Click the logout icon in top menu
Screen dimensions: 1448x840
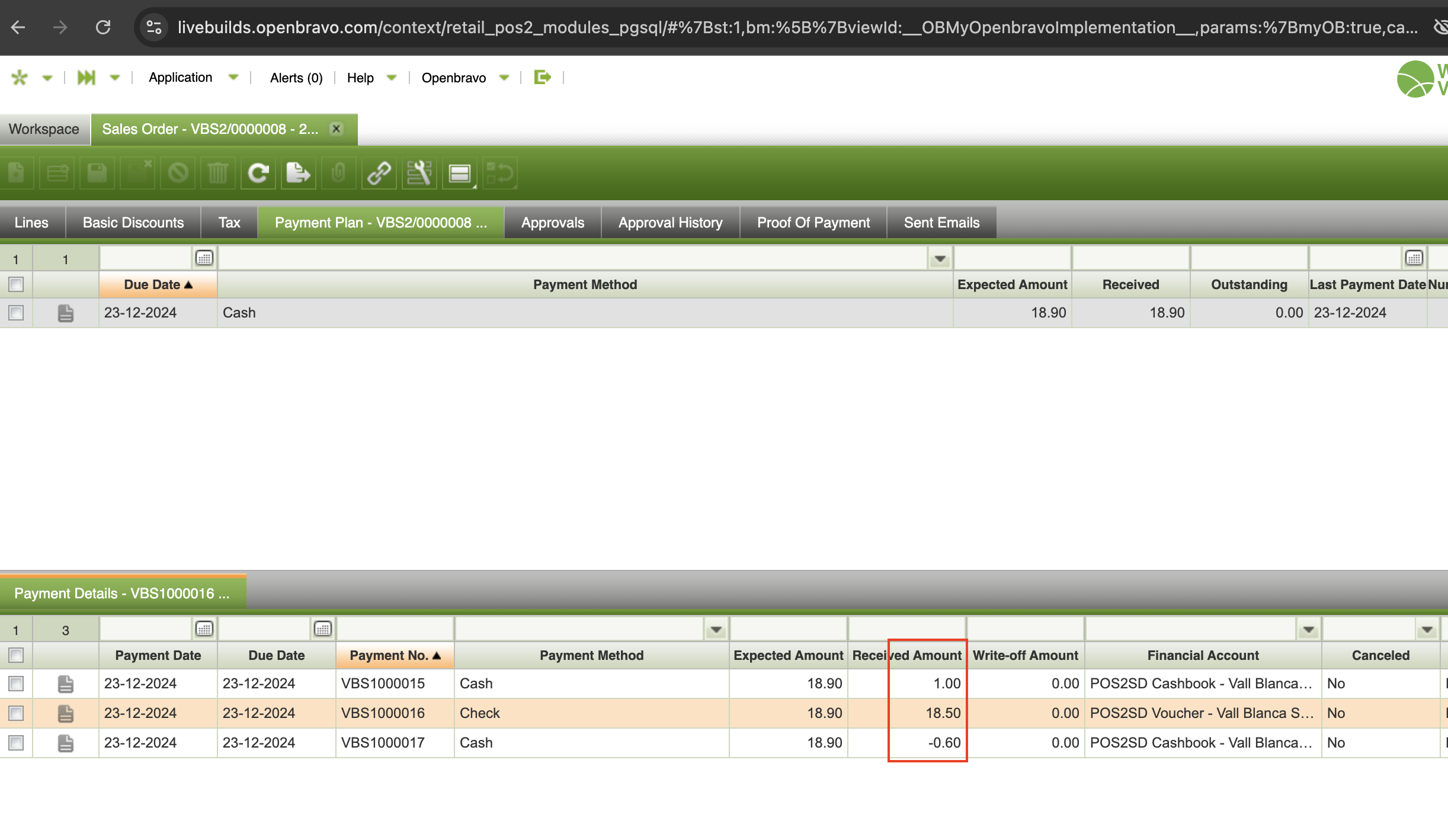[x=542, y=77]
